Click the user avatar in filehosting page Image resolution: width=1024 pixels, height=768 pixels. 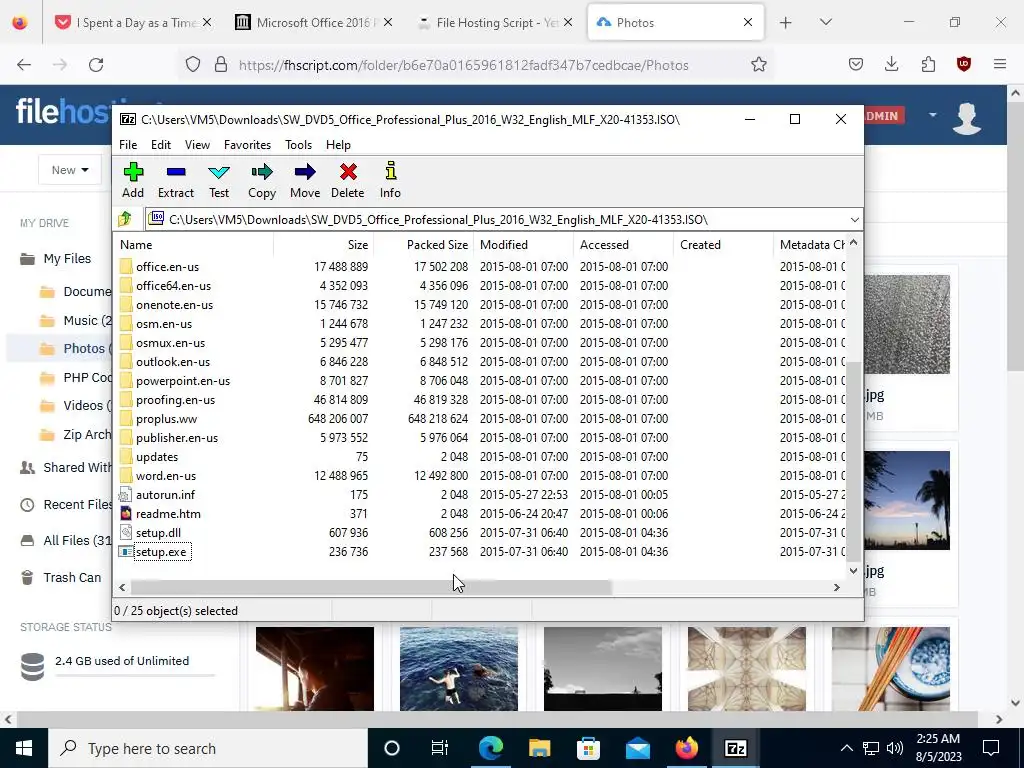click(x=967, y=118)
